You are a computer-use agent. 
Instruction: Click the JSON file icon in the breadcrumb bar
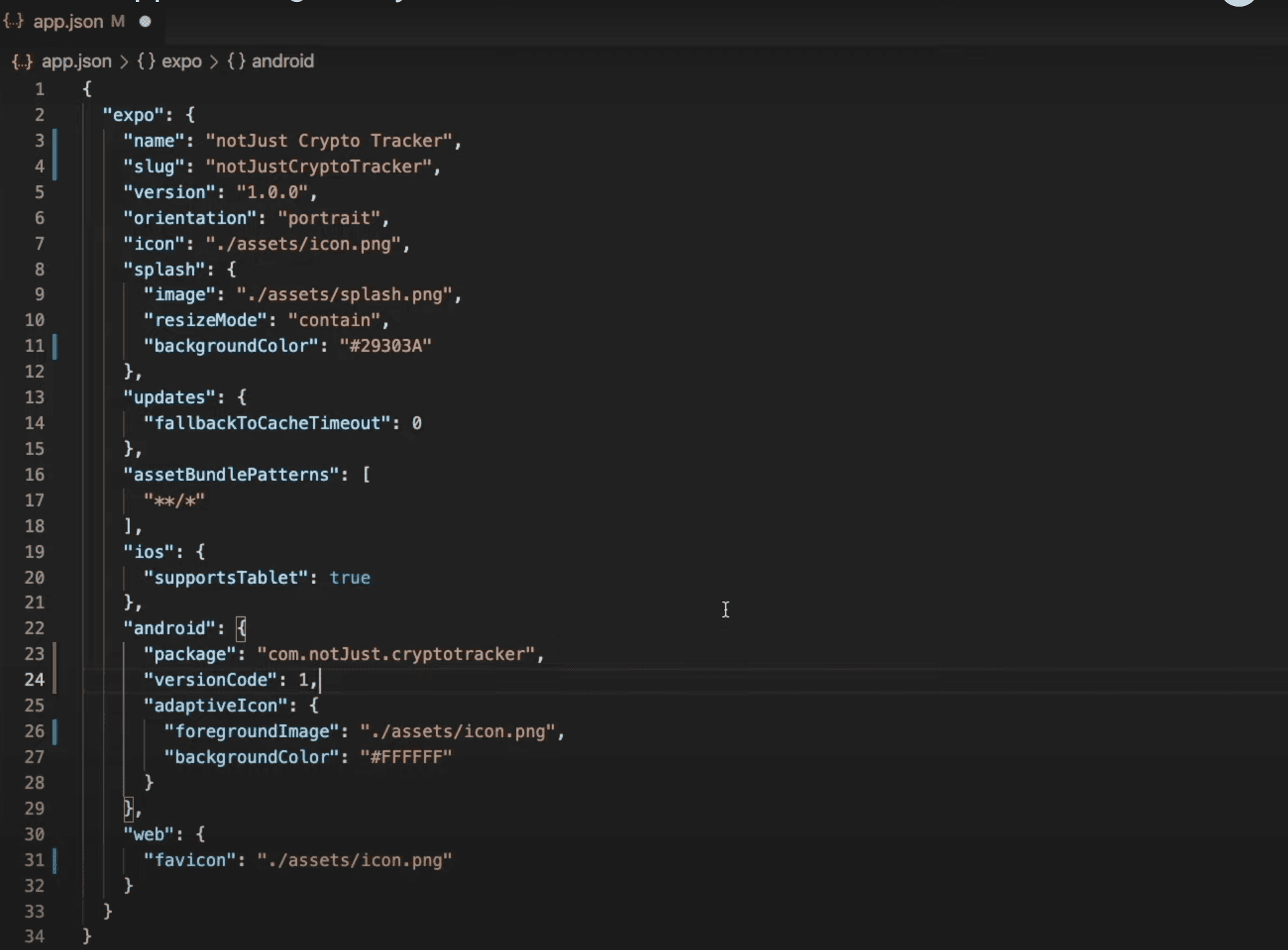click(x=22, y=61)
